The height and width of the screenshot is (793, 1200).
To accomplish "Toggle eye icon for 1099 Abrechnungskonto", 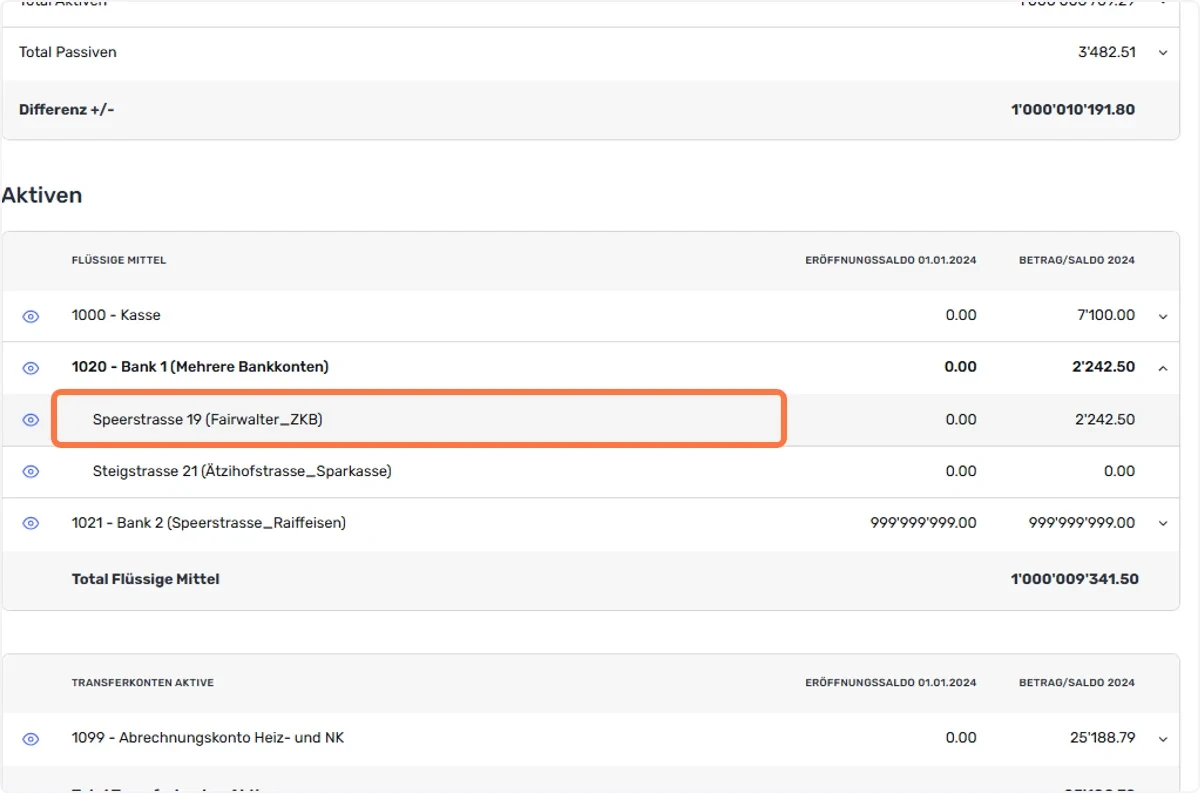I will pos(31,739).
